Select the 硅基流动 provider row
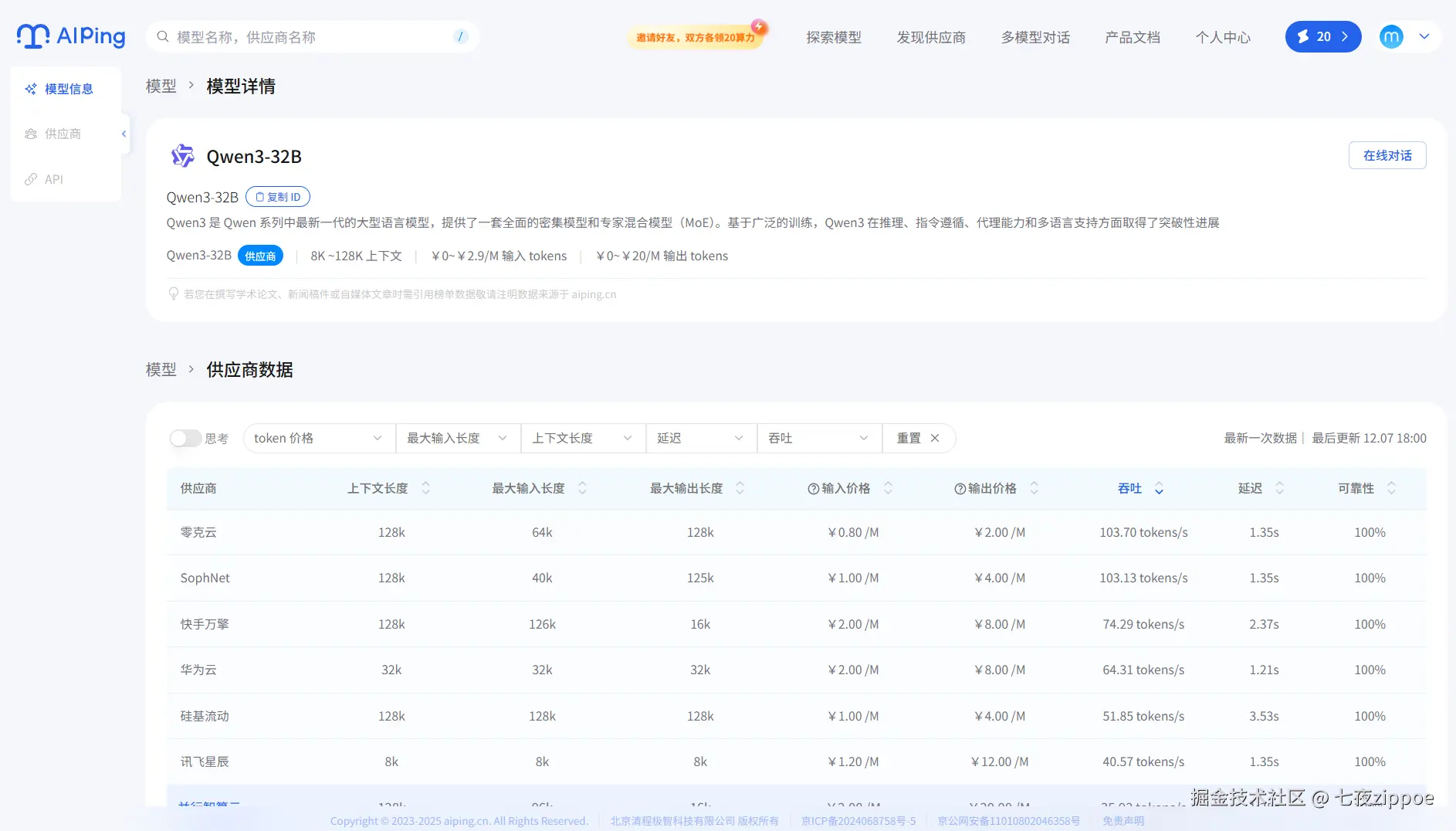This screenshot has width=1456, height=831. [x=797, y=716]
